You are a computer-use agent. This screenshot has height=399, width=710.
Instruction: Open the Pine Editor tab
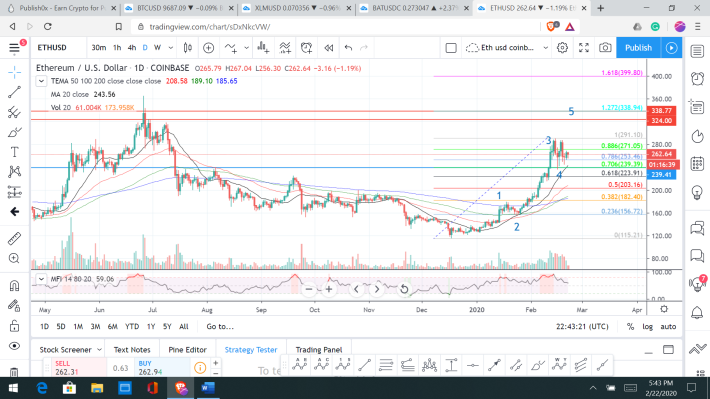[187, 350]
